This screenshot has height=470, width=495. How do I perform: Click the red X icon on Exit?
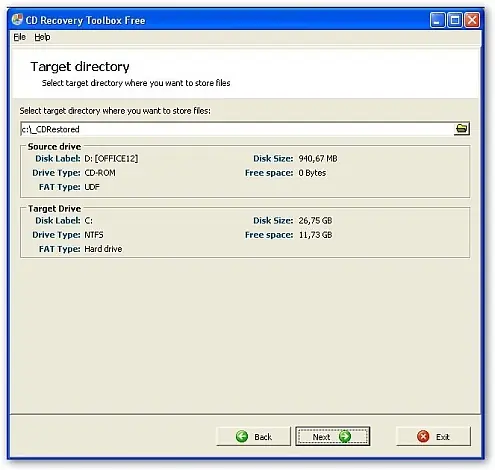[x=423, y=436]
